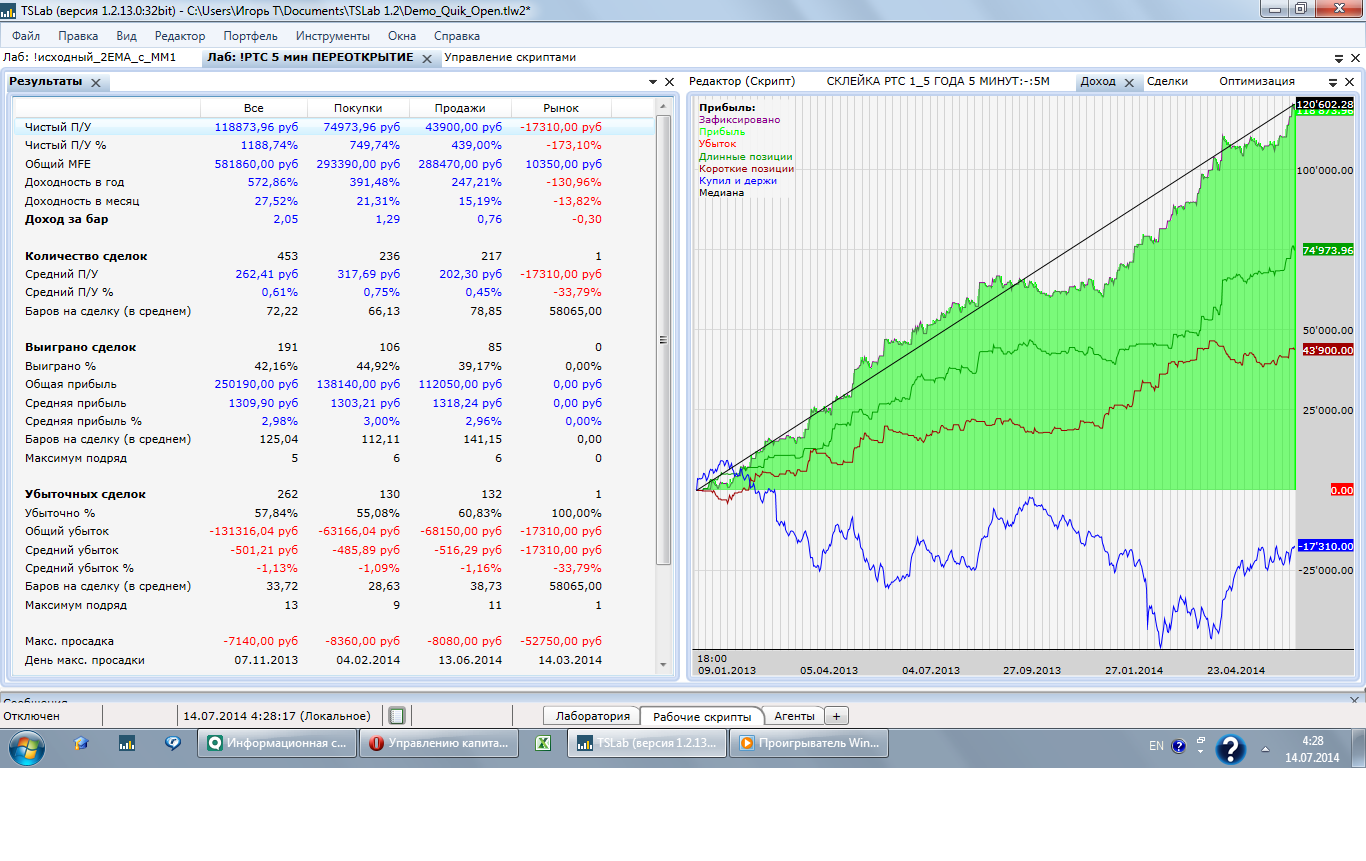Click the pinned chart icon on taskbar
The image size is (1366, 861).
click(x=127, y=744)
